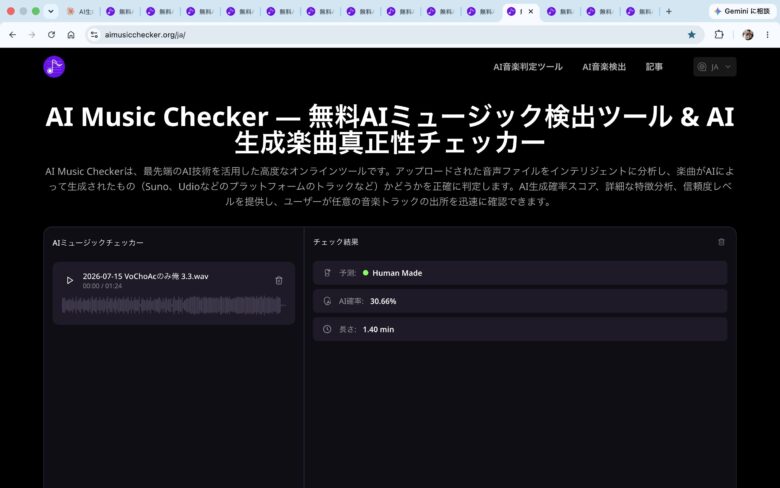Click the clock icon in length row
Image resolution: width=780 pixels, height=488 pixels.
[x=327, y=329]
